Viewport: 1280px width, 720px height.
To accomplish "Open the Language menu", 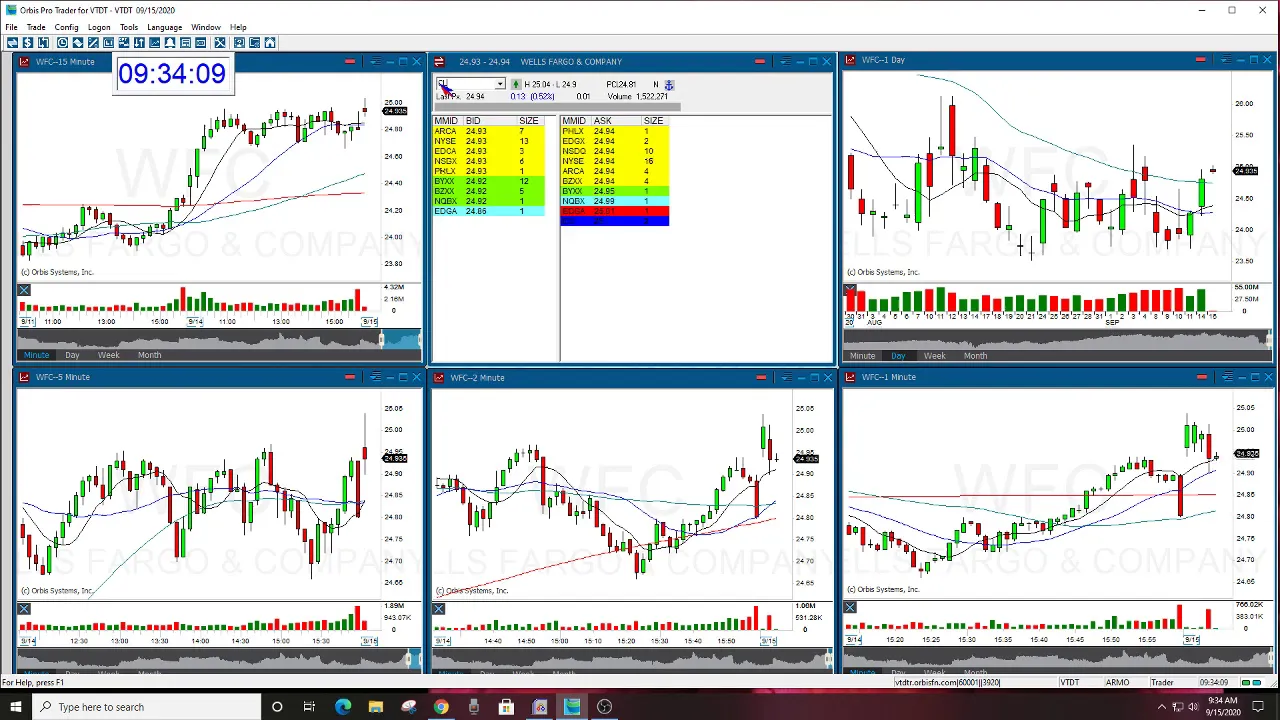I will coord(164,27).
